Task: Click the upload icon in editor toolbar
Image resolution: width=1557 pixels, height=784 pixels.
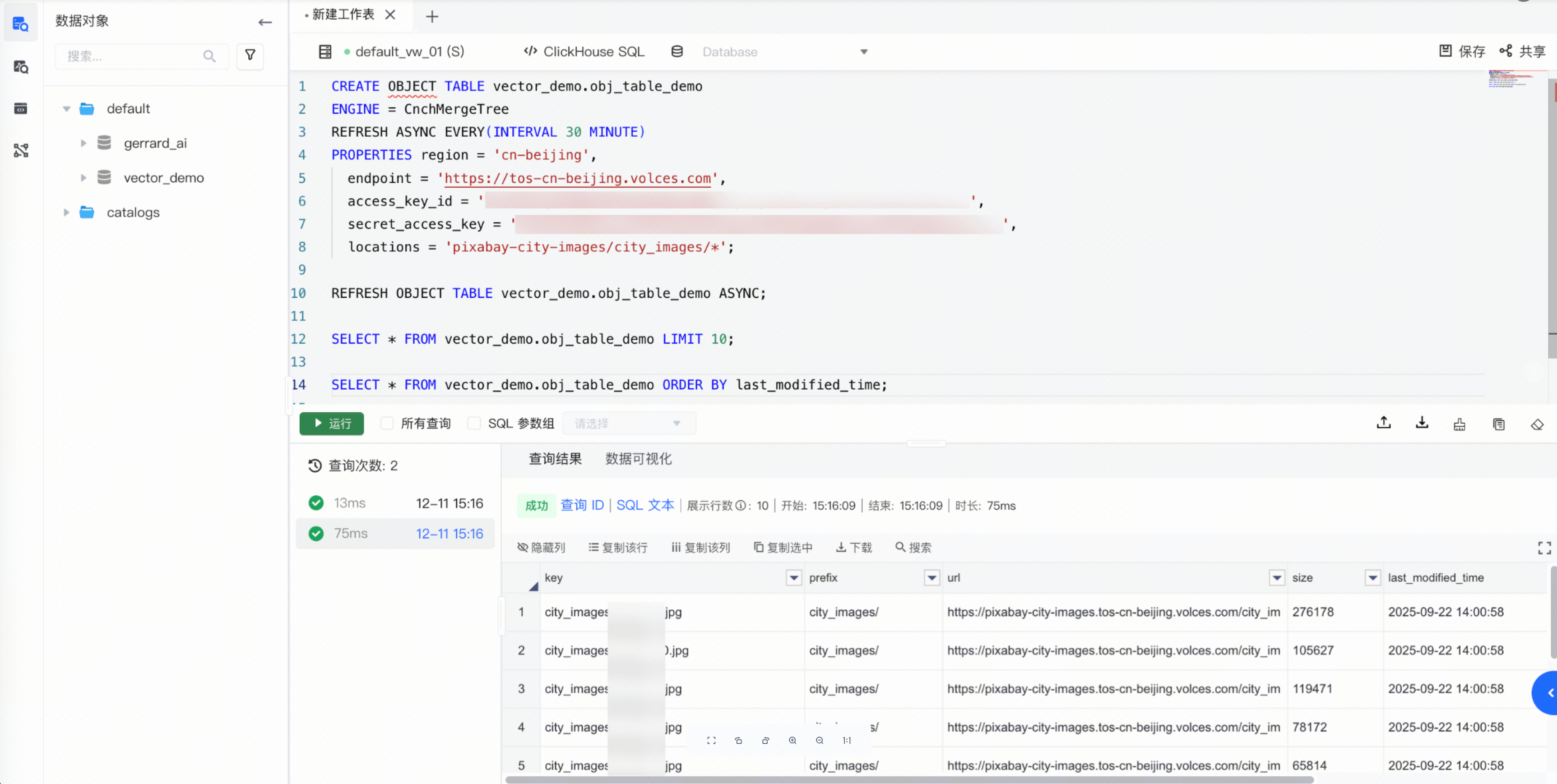Action: 1384,423
